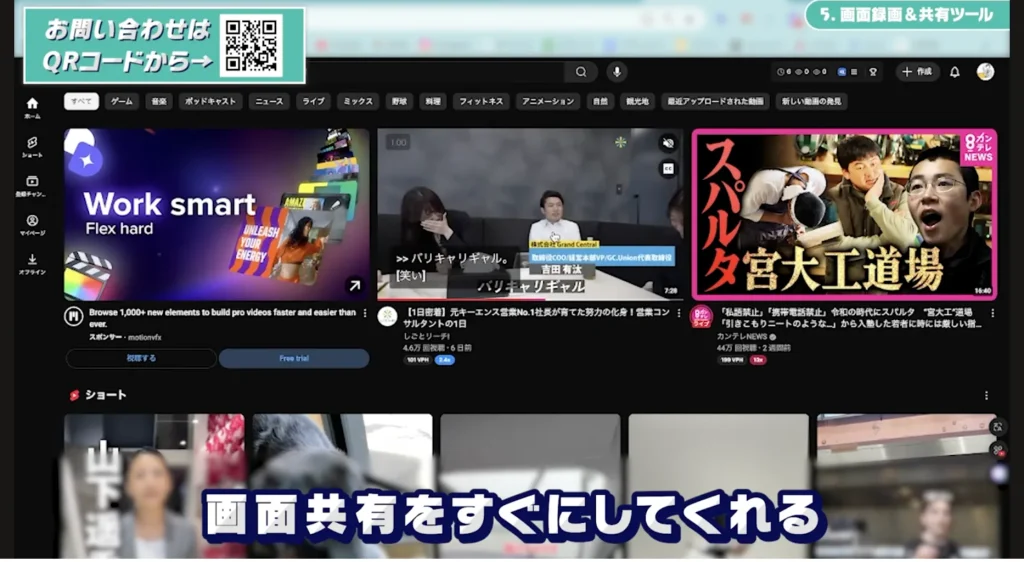Image resolution: width=1024 pixels, height=562 pixels.
Task: Select the ゲーム category chip
Action: pos(122,101)
